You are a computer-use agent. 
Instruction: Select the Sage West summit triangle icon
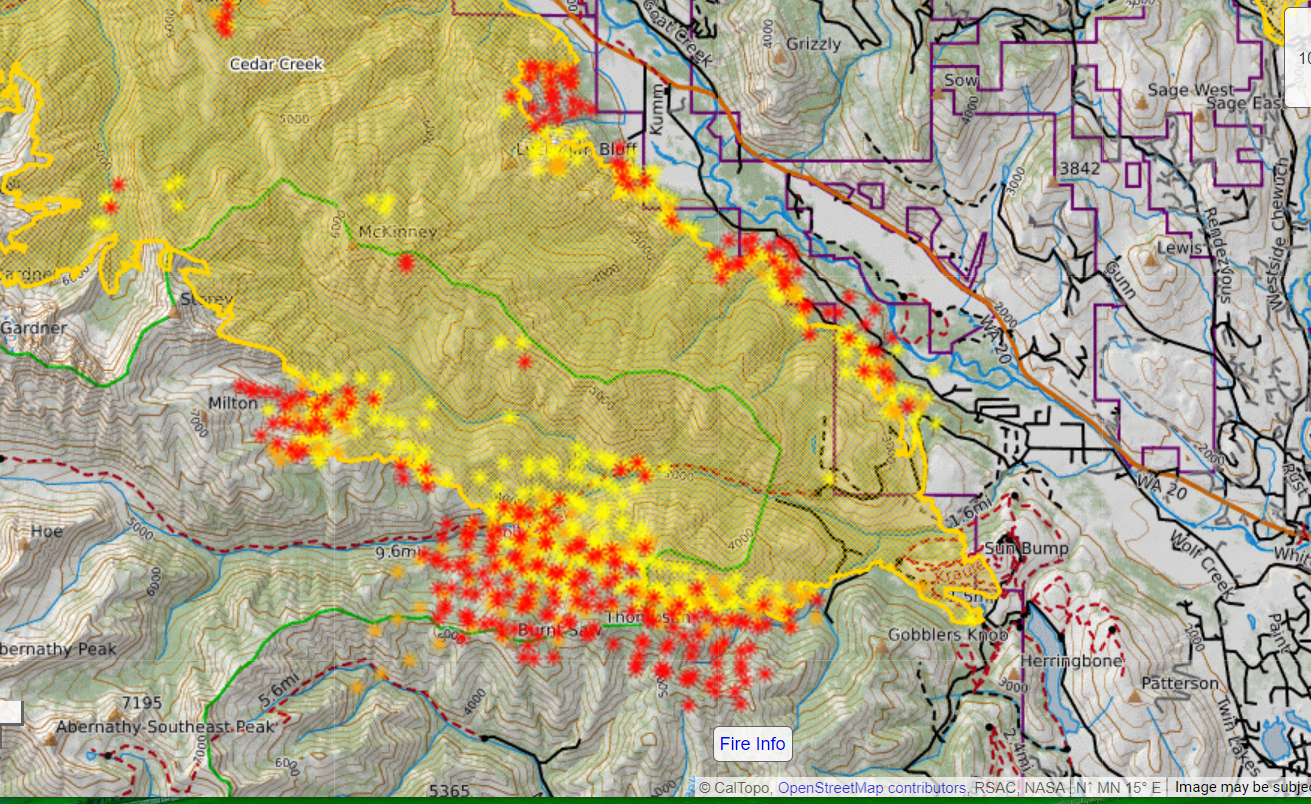pos(1142,101)
